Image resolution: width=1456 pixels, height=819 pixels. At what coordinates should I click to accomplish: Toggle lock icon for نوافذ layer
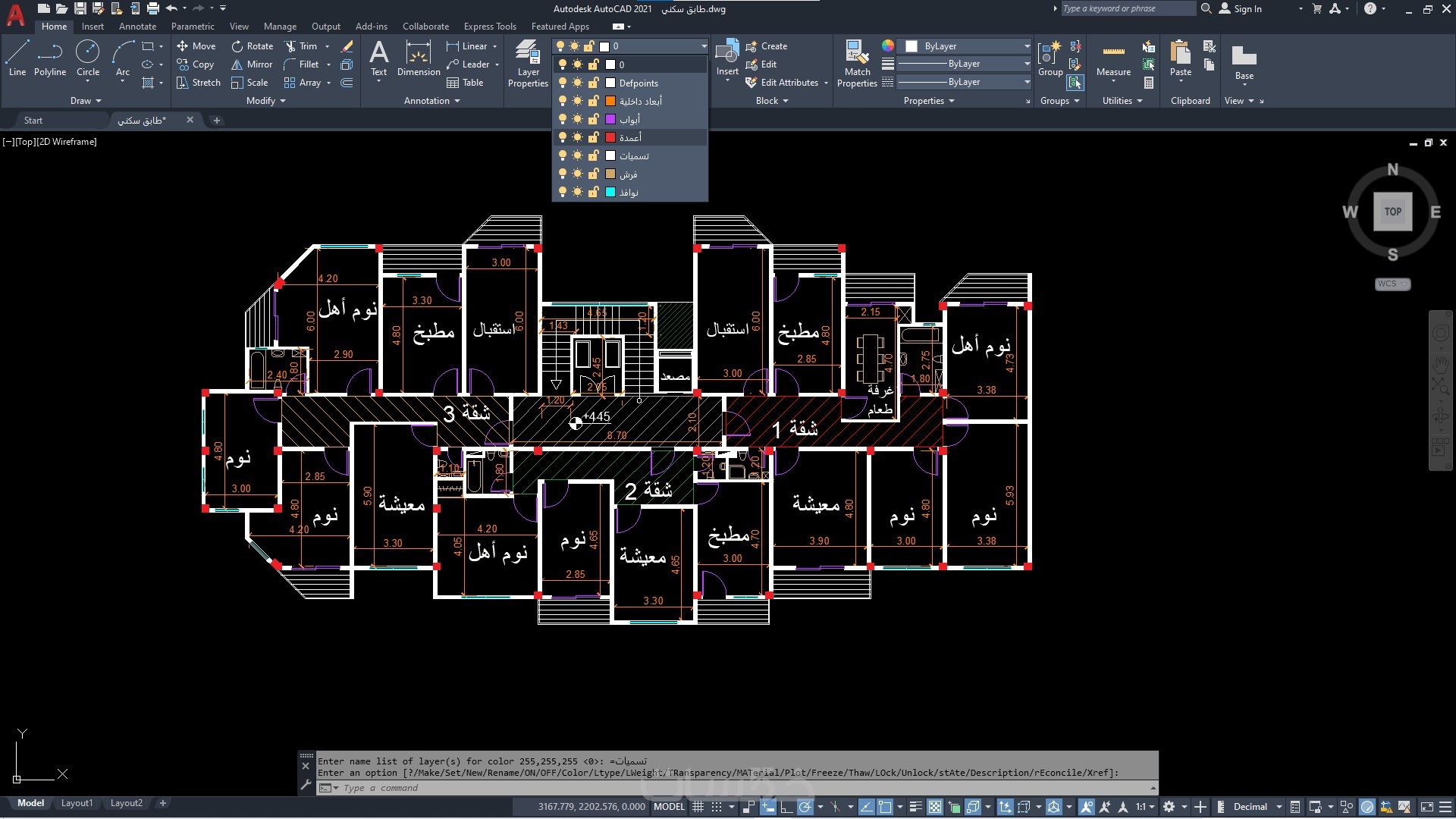click(x=594, y=193)
